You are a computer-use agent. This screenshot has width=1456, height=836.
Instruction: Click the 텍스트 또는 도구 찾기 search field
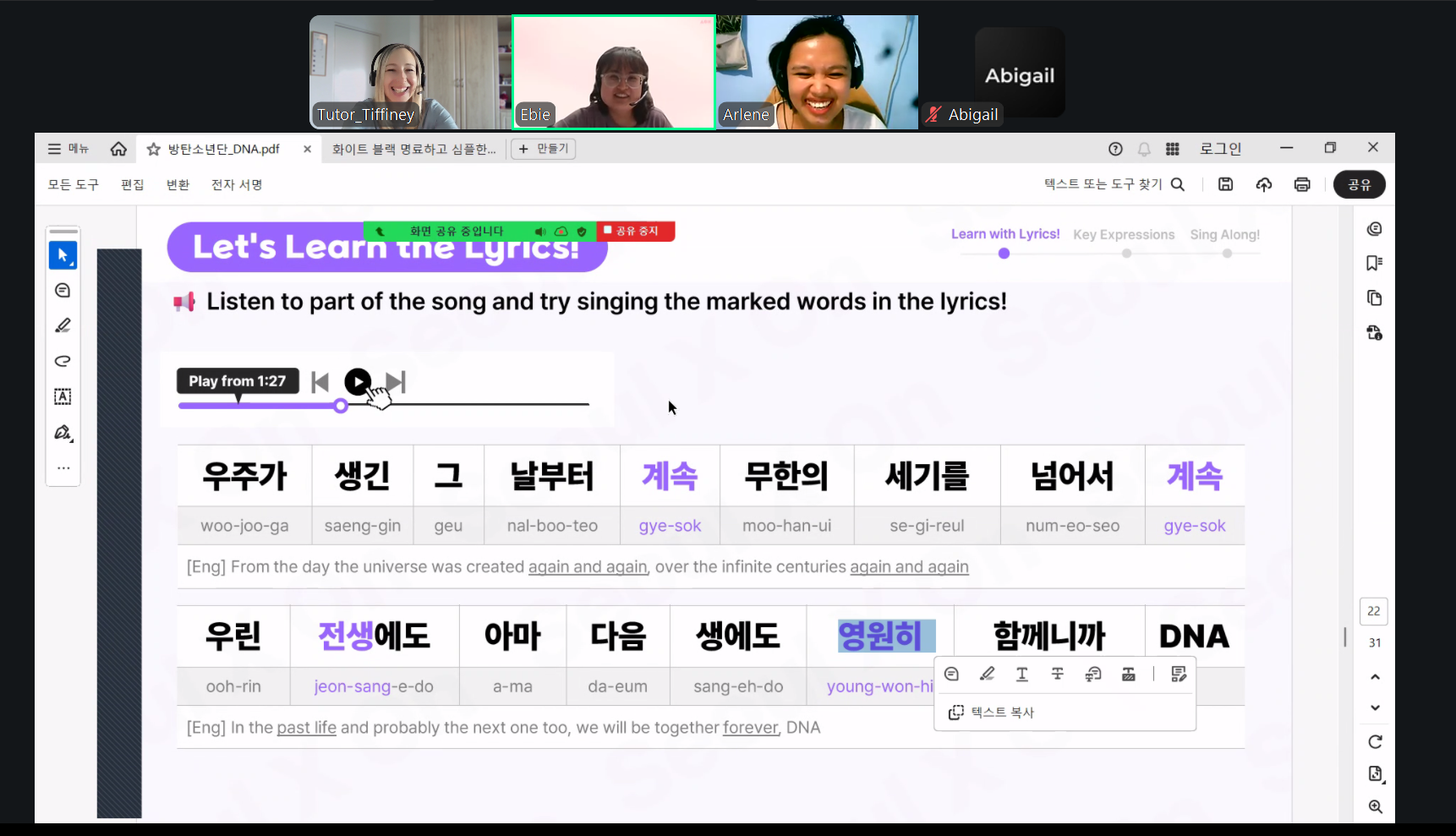[x=1114, y=184]
